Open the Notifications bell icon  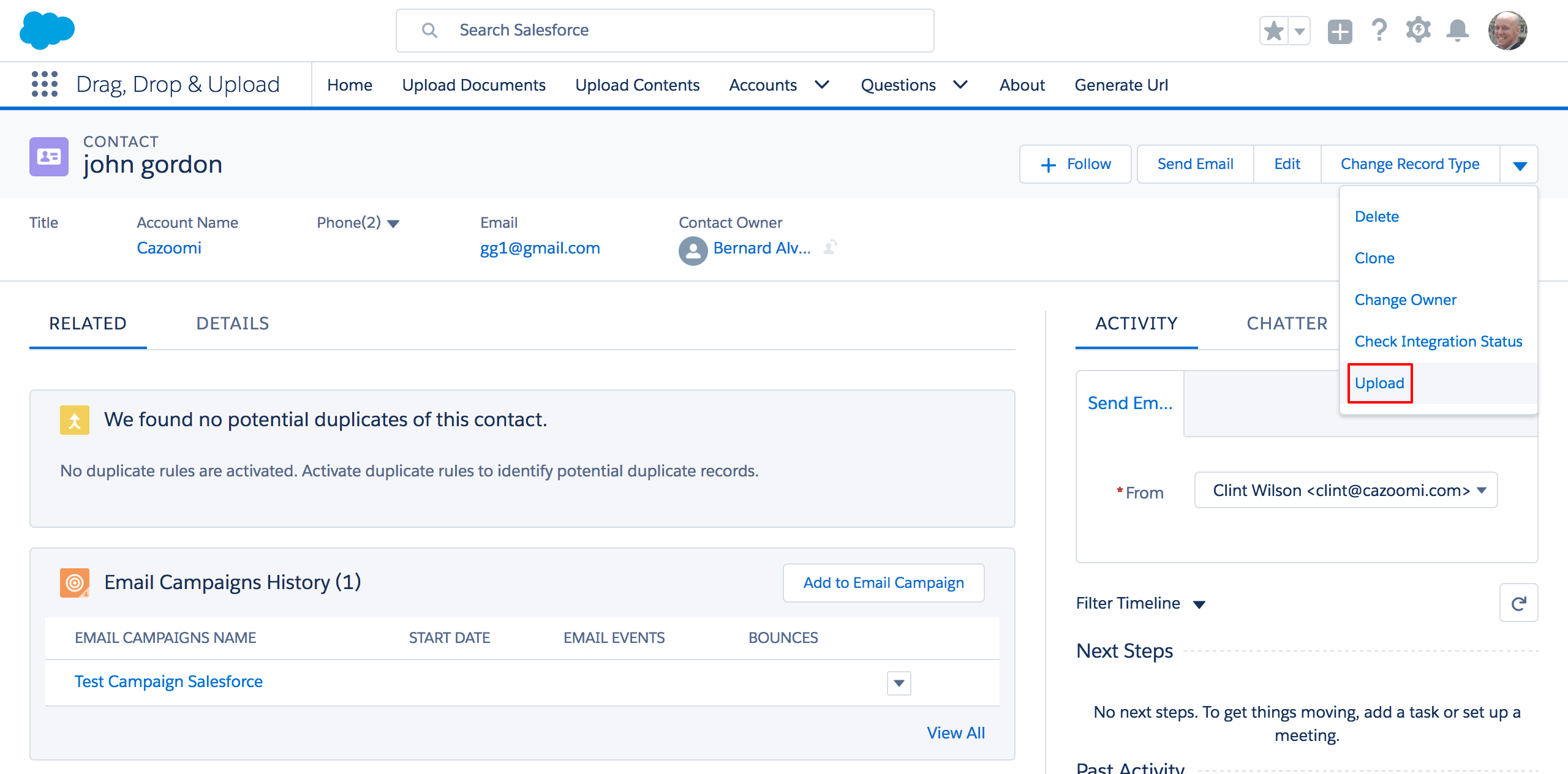[1458, 31]
